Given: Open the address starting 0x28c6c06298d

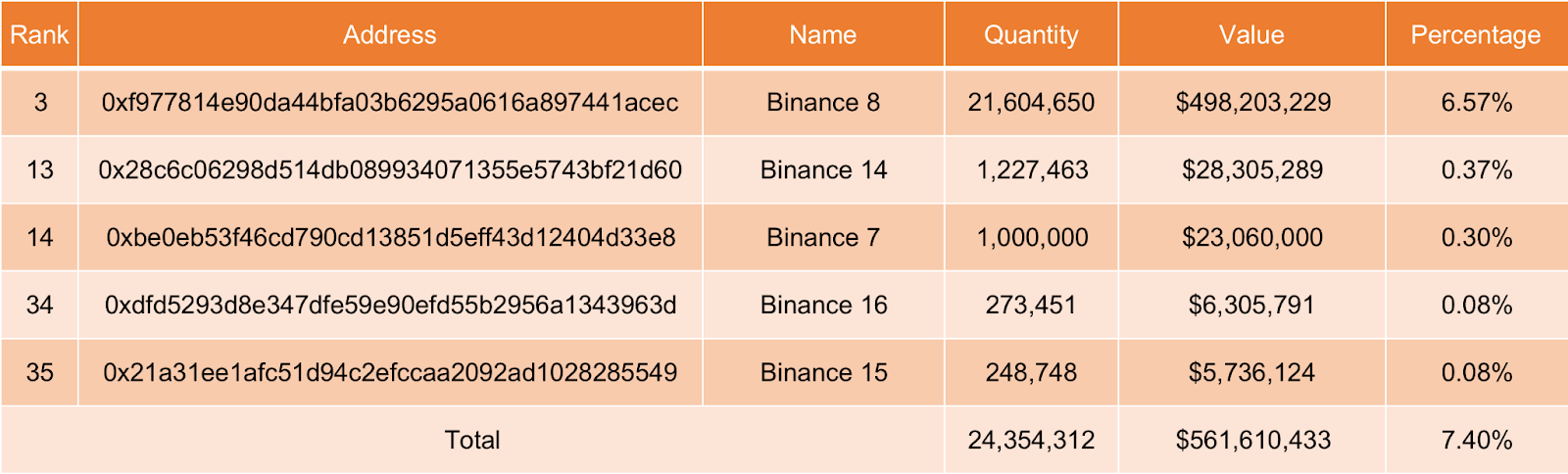Looking at the screenshot, I should point(390,170).
